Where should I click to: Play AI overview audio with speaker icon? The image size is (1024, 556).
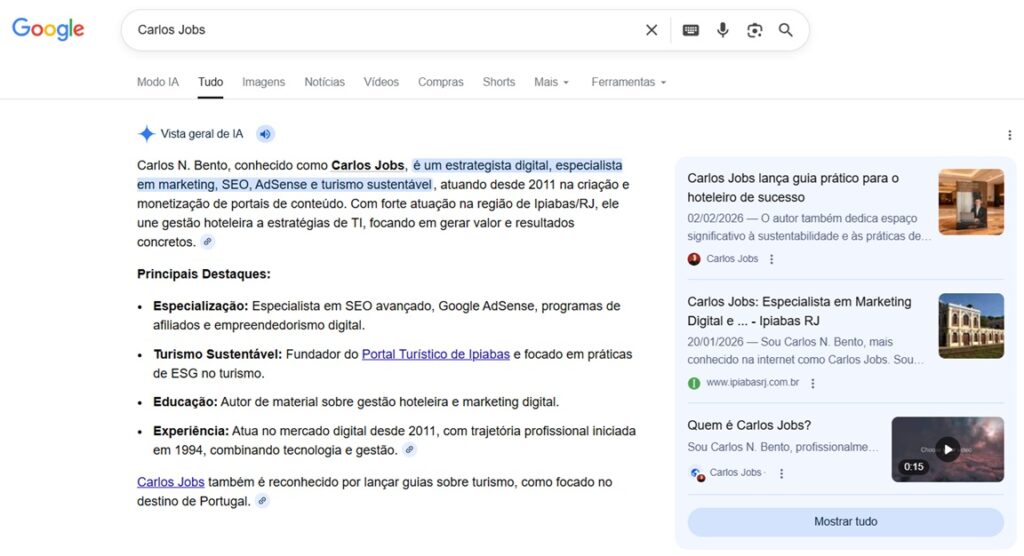[x=265, y=134]
